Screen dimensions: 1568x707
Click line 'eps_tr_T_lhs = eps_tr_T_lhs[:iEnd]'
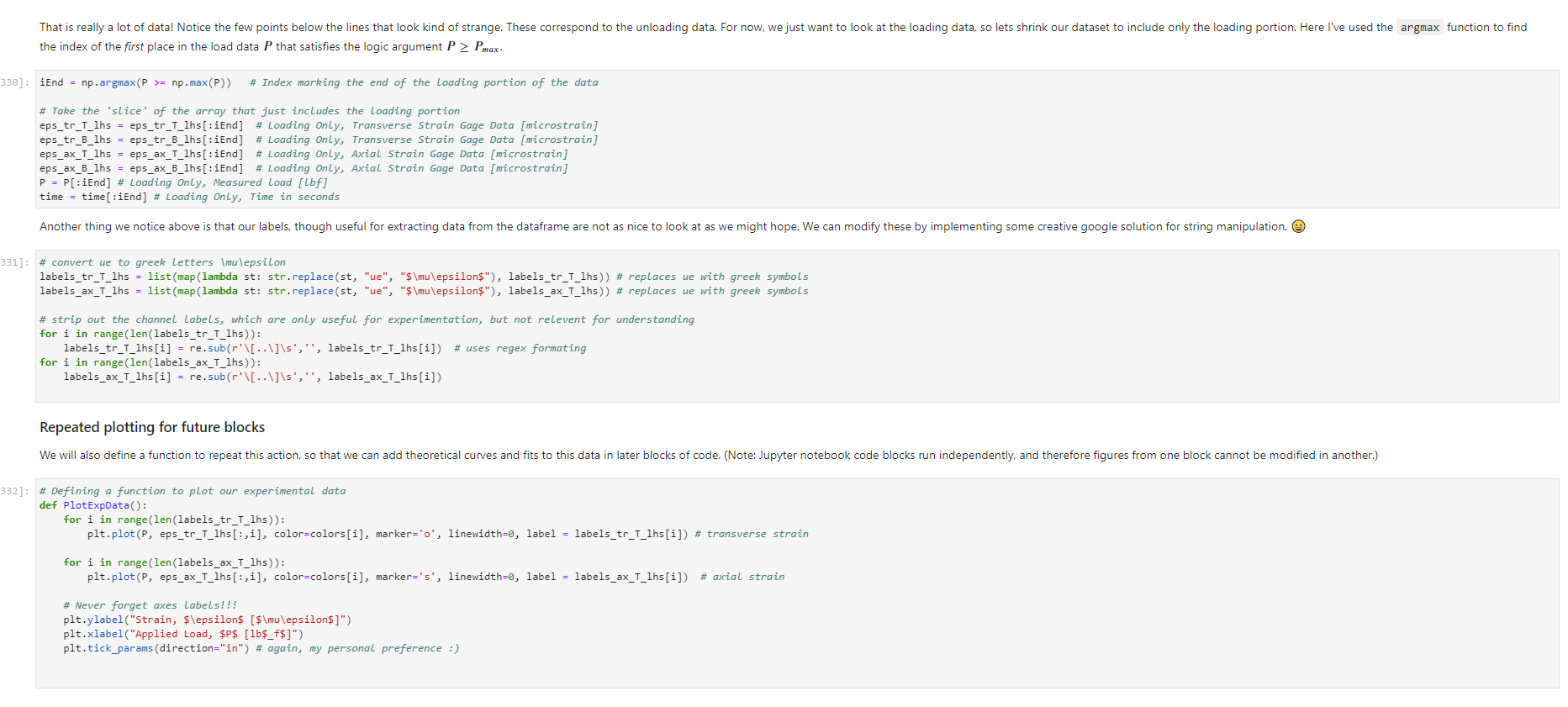(x=319, y=125)
